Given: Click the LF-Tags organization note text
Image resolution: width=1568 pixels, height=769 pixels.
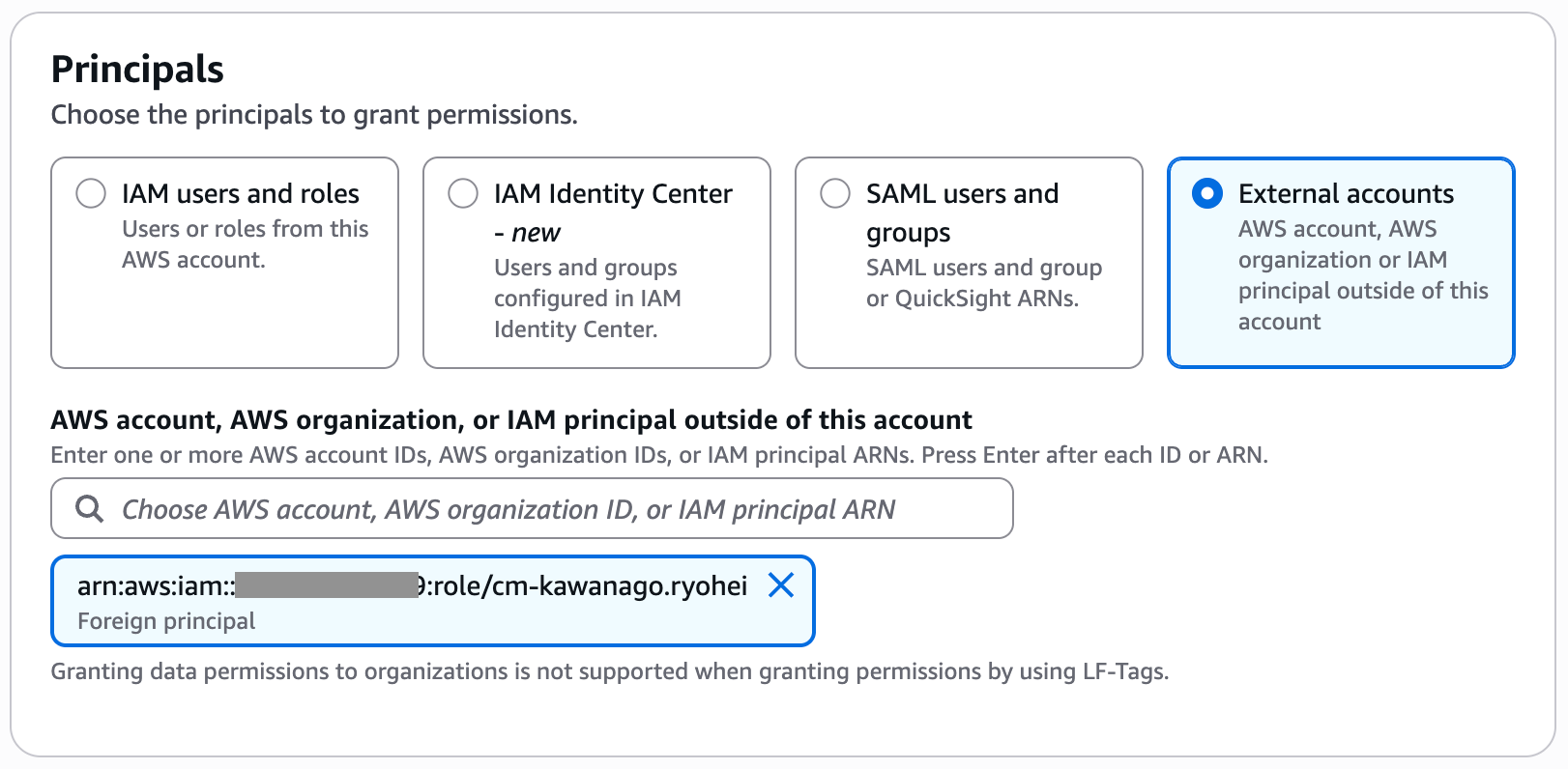Looking at the screenshot, I should [x=610, y=671].
